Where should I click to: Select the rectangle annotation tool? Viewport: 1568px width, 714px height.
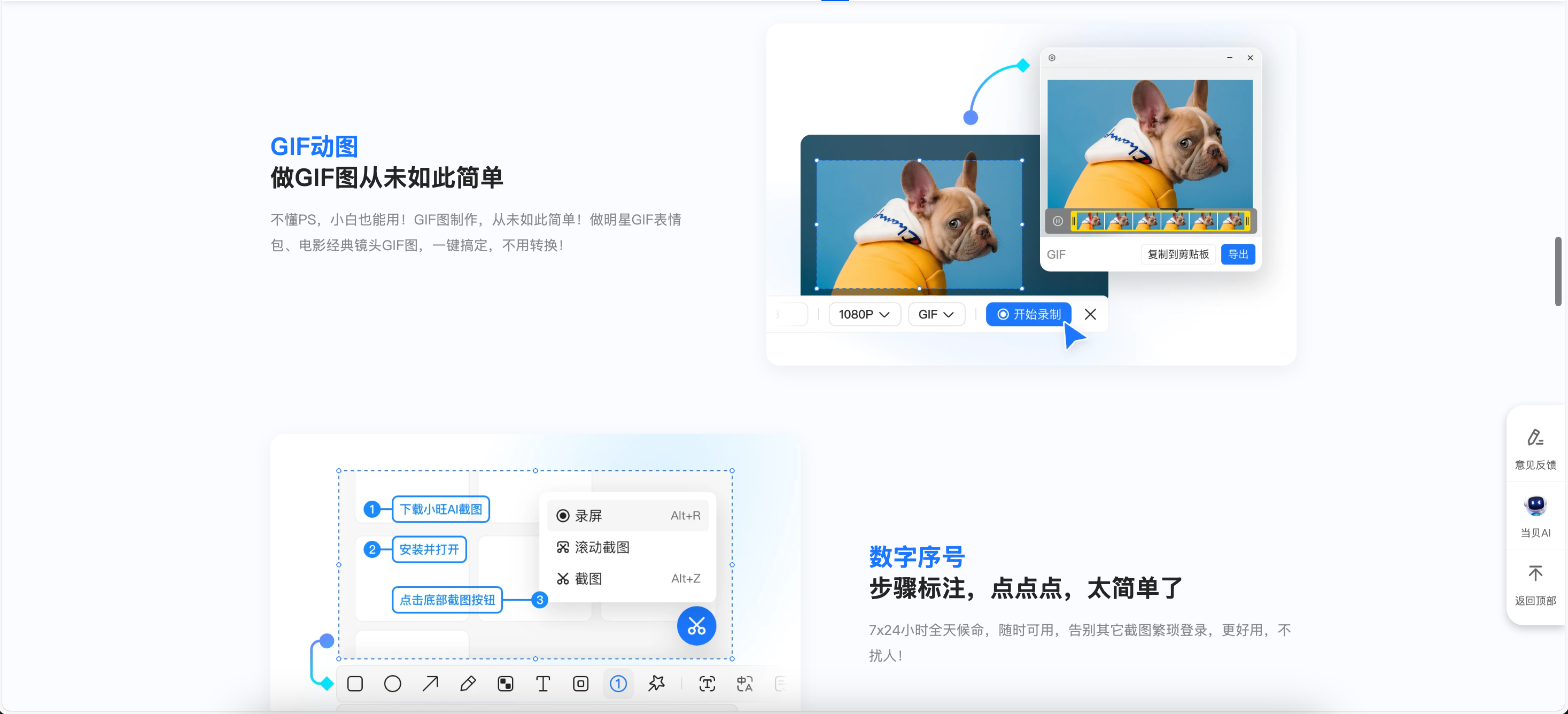pos(355,684)
